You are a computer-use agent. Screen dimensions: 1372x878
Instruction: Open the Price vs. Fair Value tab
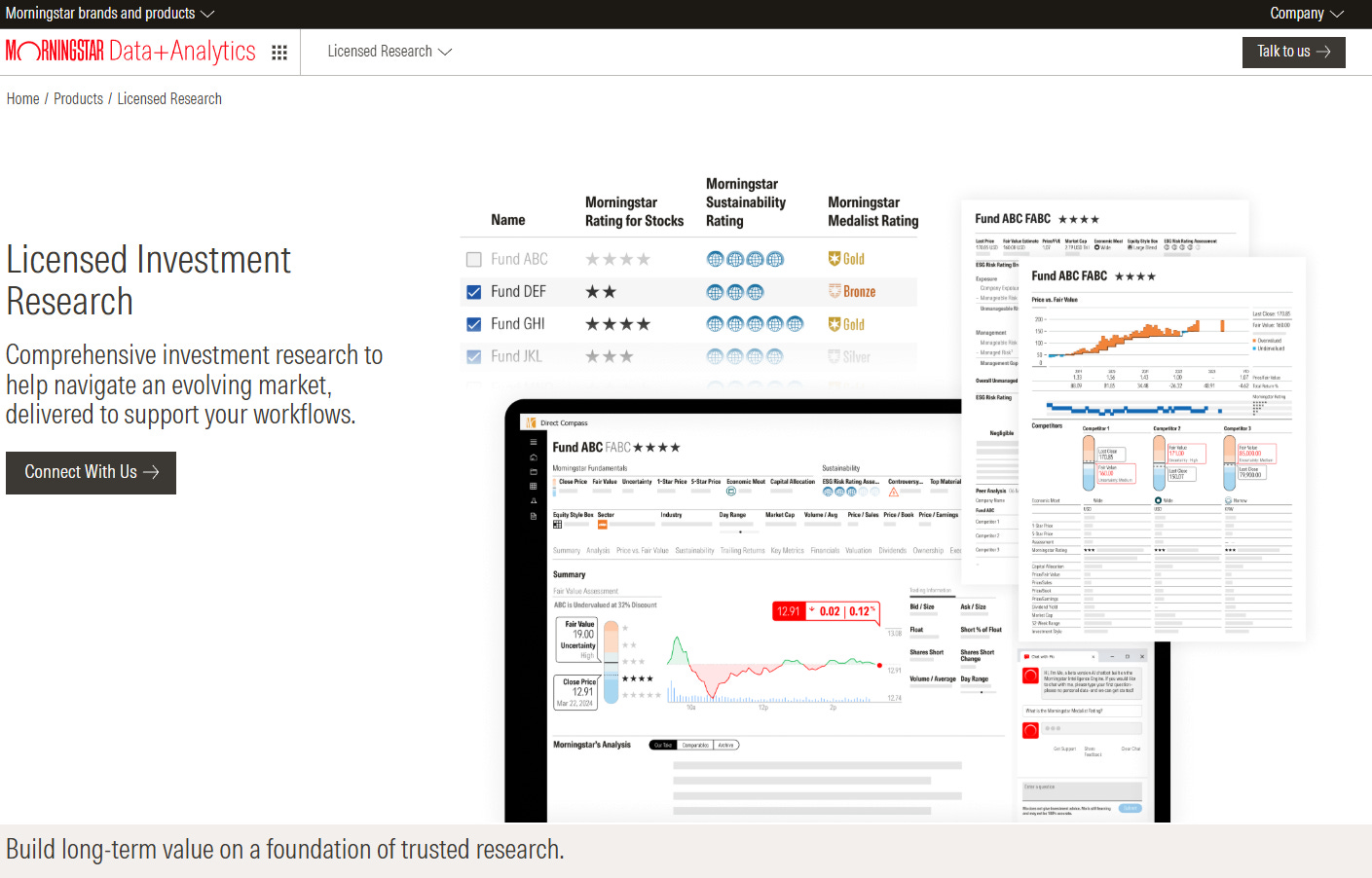point(643,550)
